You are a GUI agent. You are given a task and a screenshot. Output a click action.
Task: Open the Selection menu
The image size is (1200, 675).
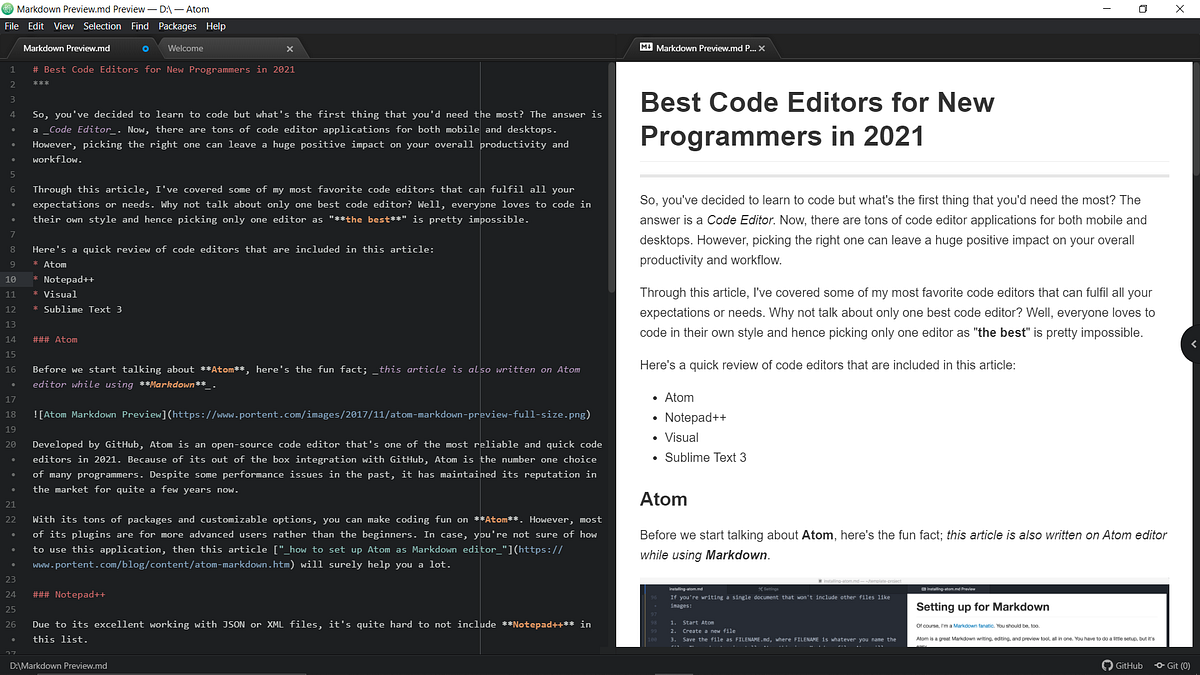[x=102, y=26]
